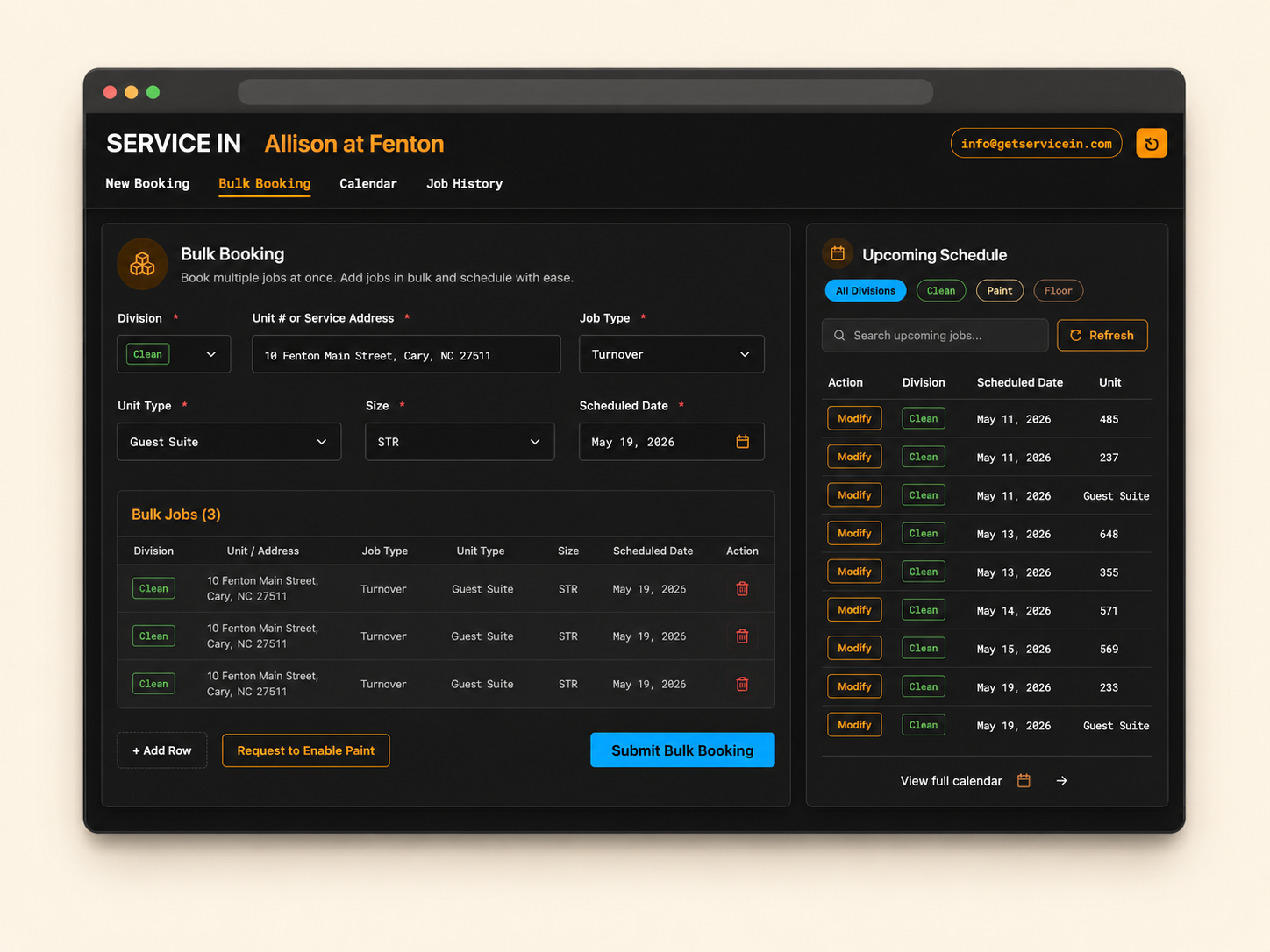Open the Job Type dropdown set to Turnover
Image resolution: width=1270 pixels, height=952 pixels.
(671, 354)
